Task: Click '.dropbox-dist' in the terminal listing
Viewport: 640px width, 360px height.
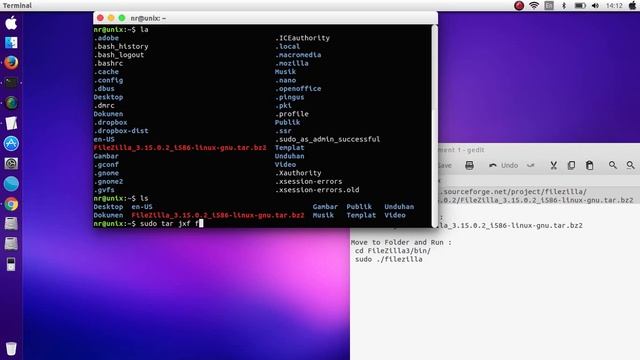Action: pos(121,131)
